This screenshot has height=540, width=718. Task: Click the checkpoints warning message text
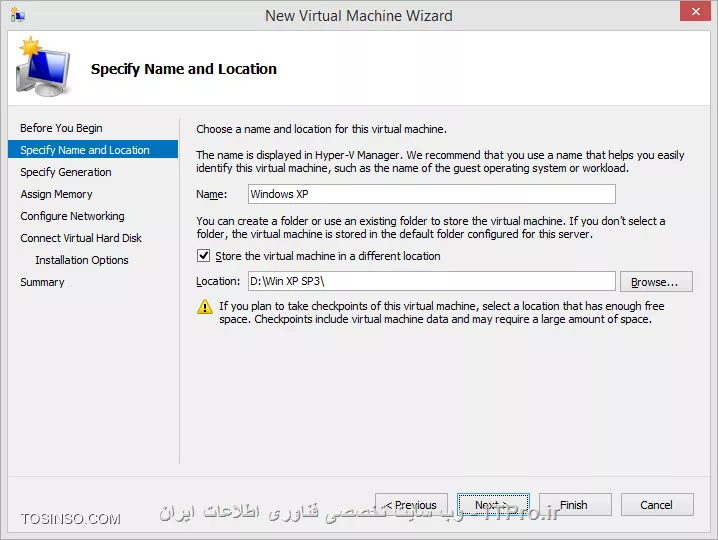(441, 312)
